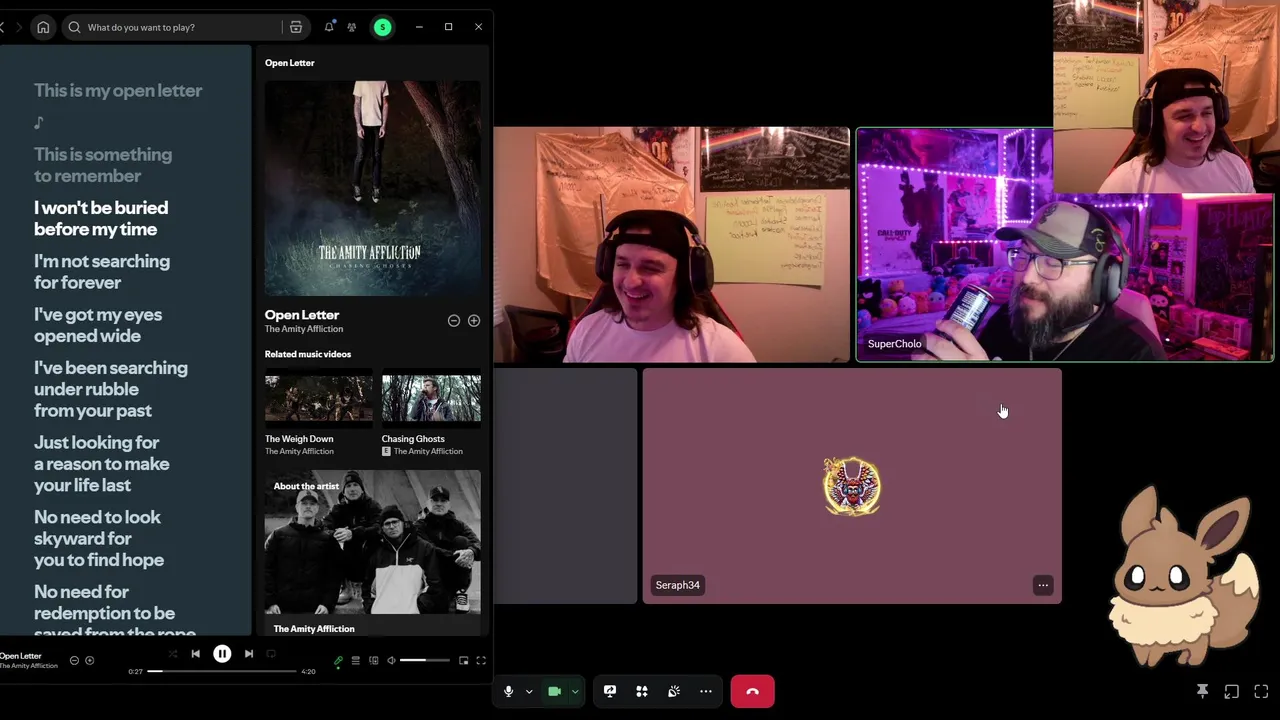This screenshot has width=1280, height=720.
Task: Focus the Seraph34 participant tile
Action: (852, 486)
